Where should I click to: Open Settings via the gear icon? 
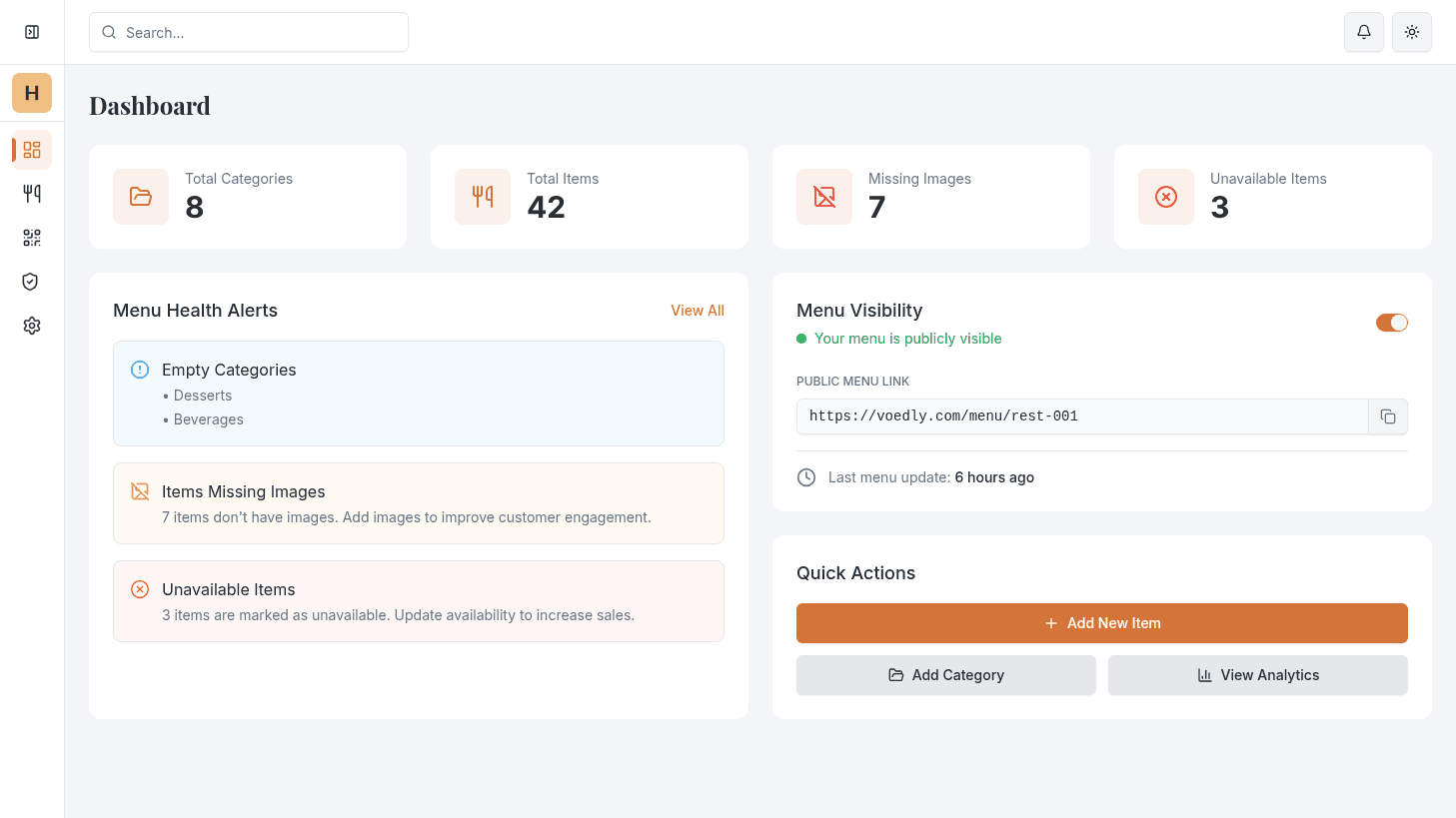31,325
